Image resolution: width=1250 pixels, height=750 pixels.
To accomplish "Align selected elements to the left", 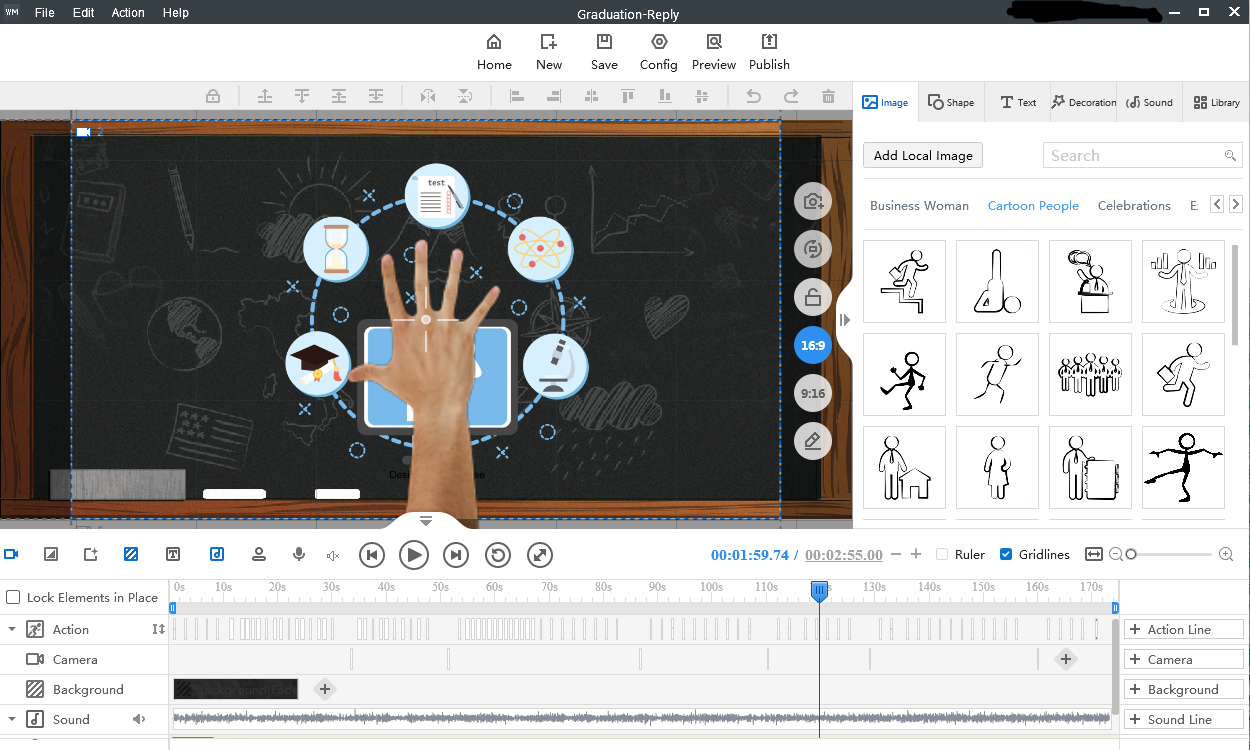I will tap(517, 96).
